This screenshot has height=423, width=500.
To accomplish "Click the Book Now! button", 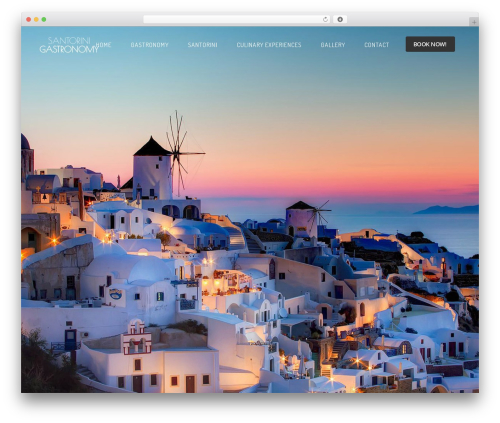I will pyautogui.click(x=430, y=44).
